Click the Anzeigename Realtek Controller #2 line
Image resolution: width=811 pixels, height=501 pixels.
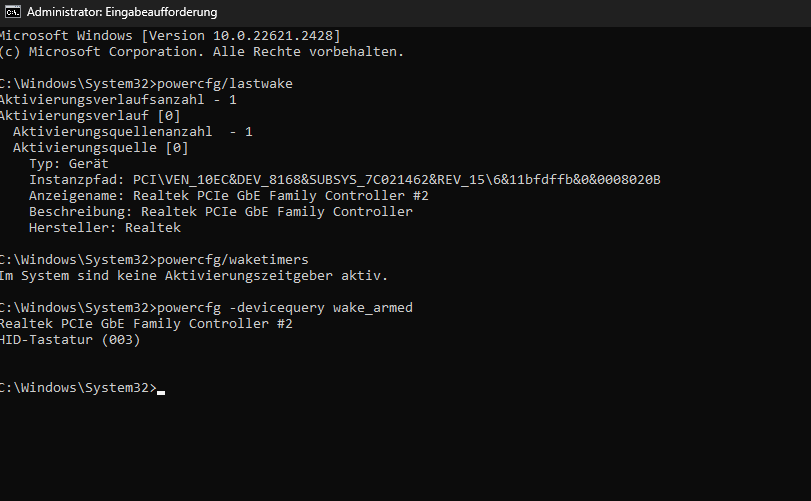[229, 196]
